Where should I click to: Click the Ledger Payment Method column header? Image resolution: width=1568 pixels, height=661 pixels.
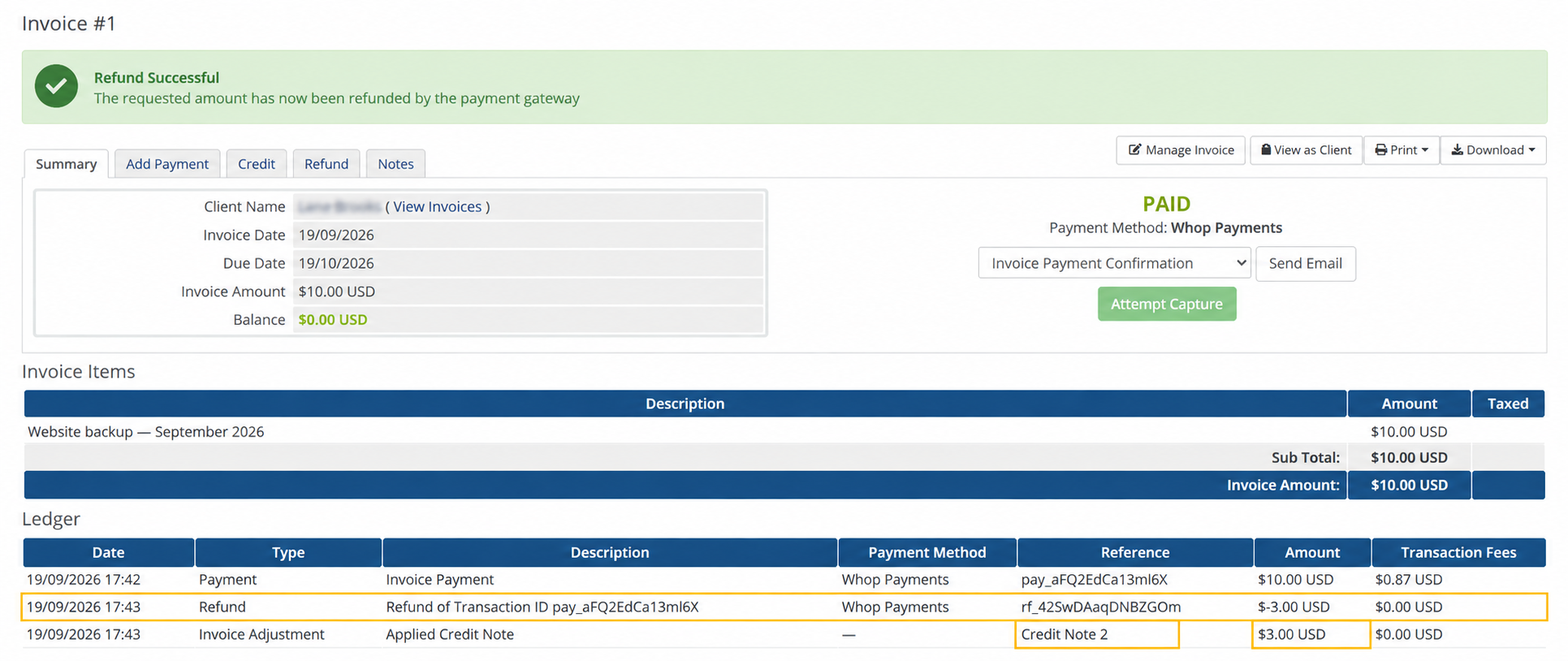coord(927,553)
